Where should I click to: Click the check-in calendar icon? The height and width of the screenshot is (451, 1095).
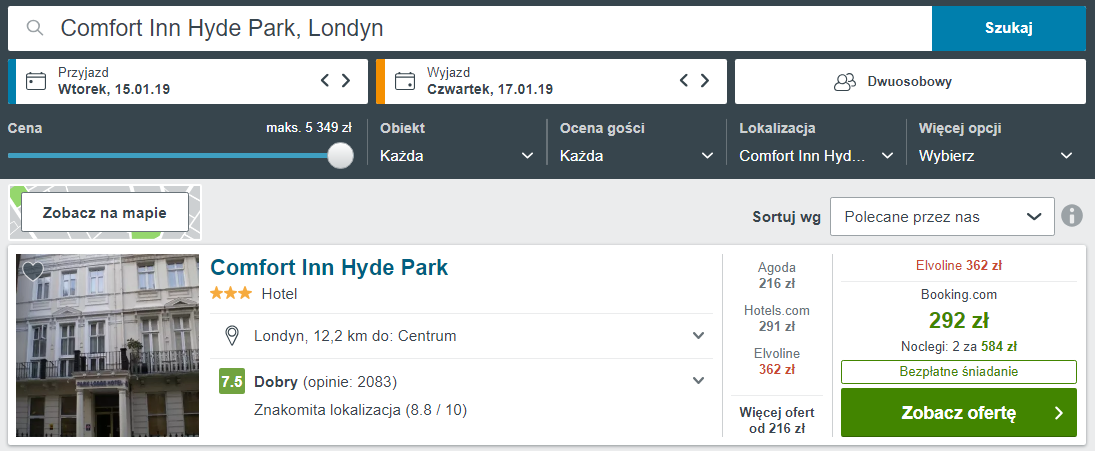point(36,81)
